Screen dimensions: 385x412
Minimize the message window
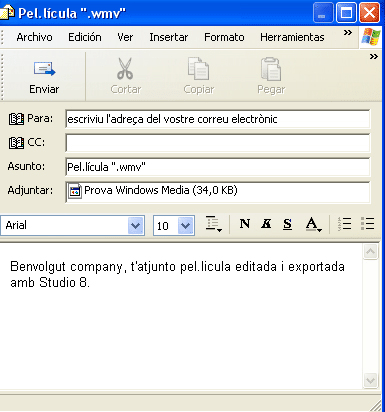(323, 13)
